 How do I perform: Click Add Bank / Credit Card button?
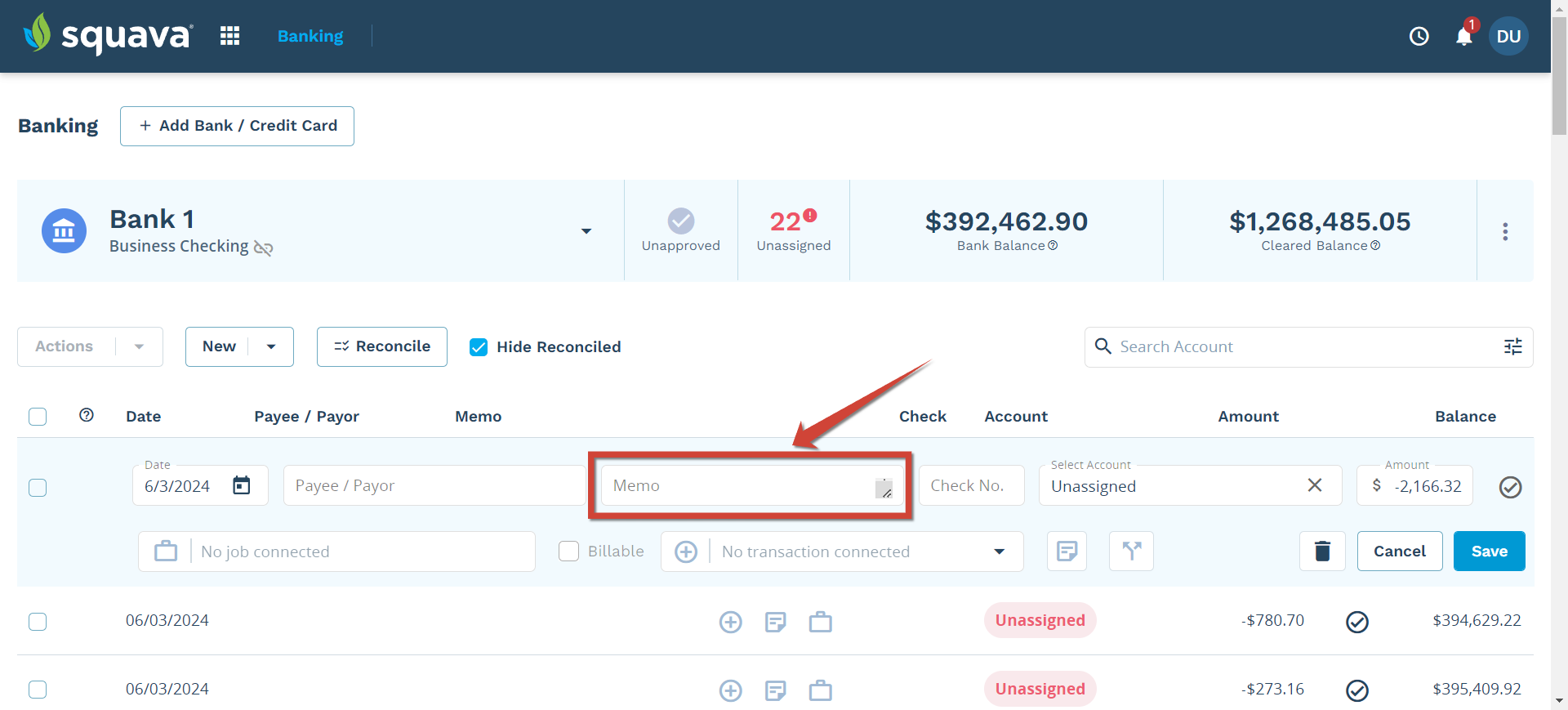[237, 126]
